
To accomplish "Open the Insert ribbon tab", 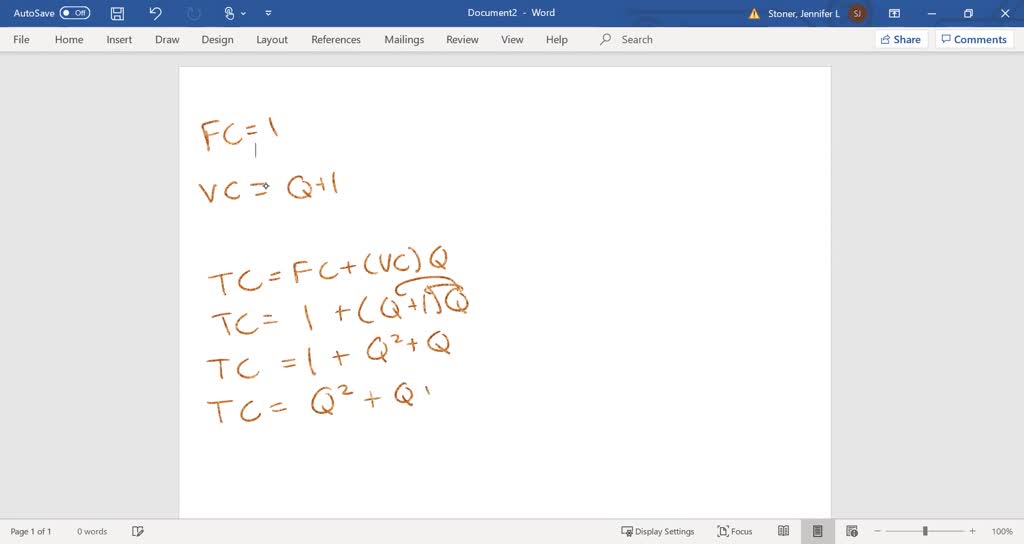I will pyautogui.click(x=120, y=39).
